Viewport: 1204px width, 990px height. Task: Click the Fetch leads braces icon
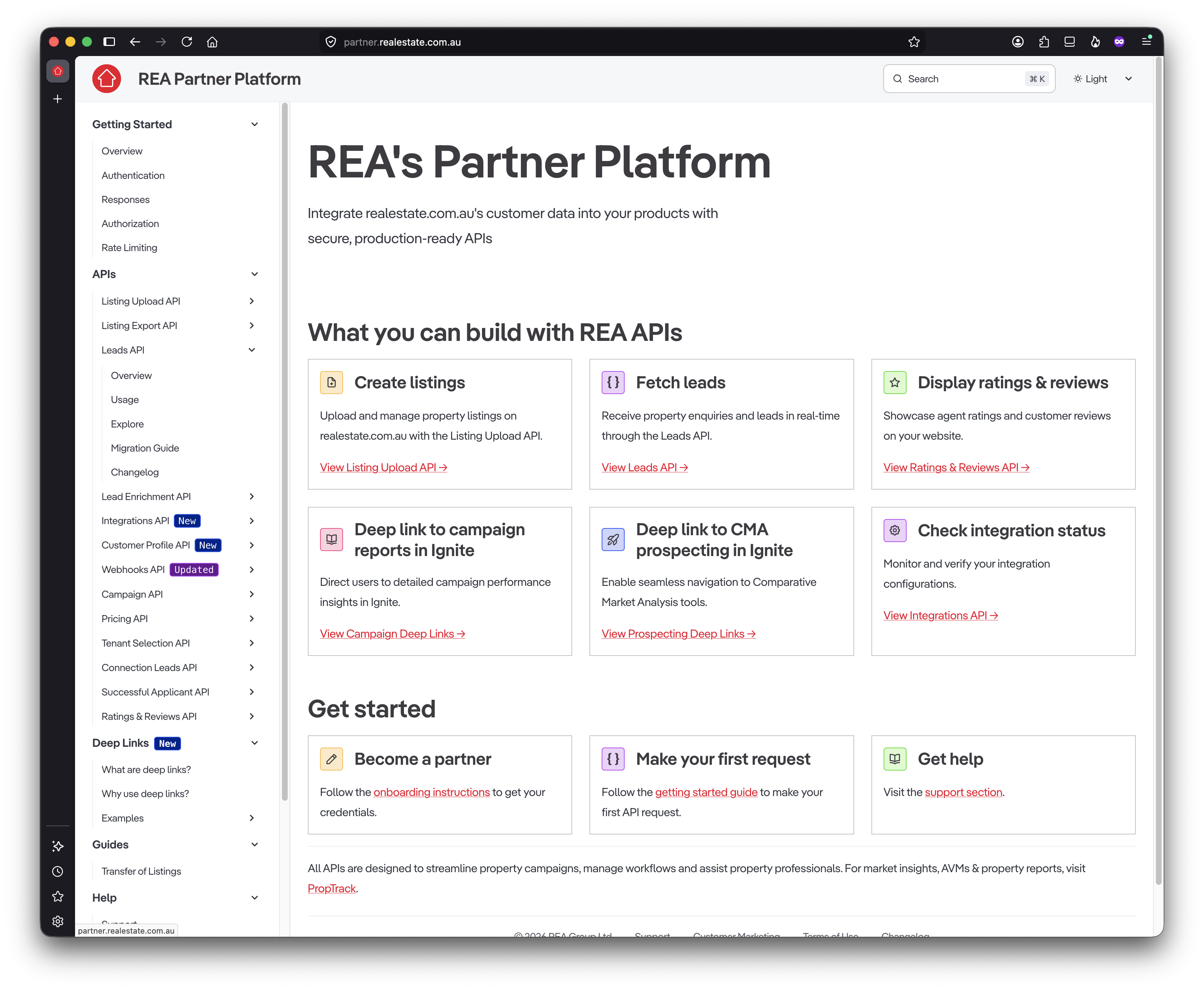[613, 383]
